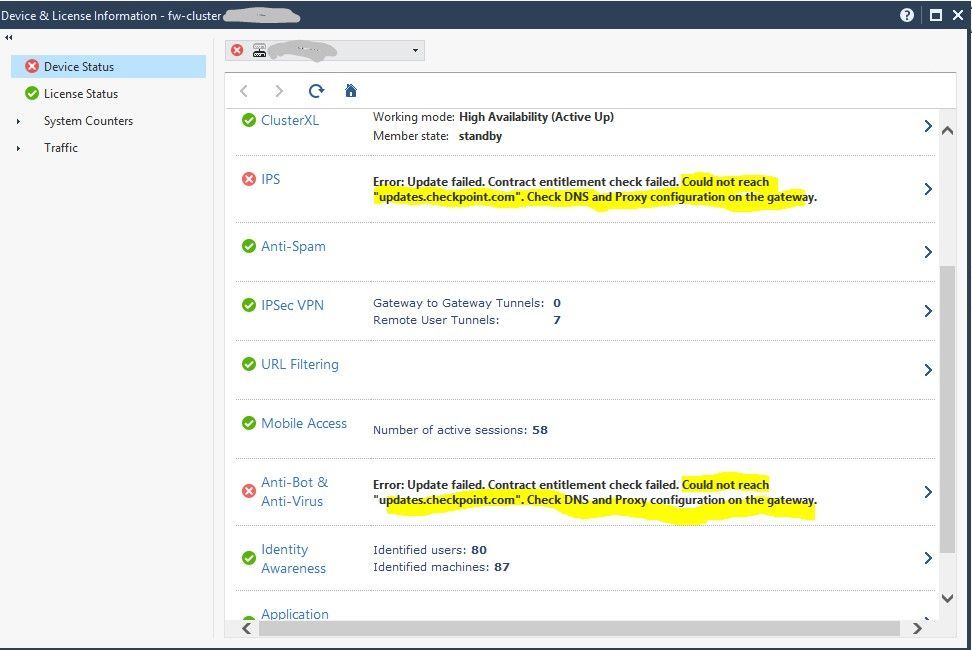Open the Identity Awareness blade link
The image size is (972, 650).
pos(293,558)
